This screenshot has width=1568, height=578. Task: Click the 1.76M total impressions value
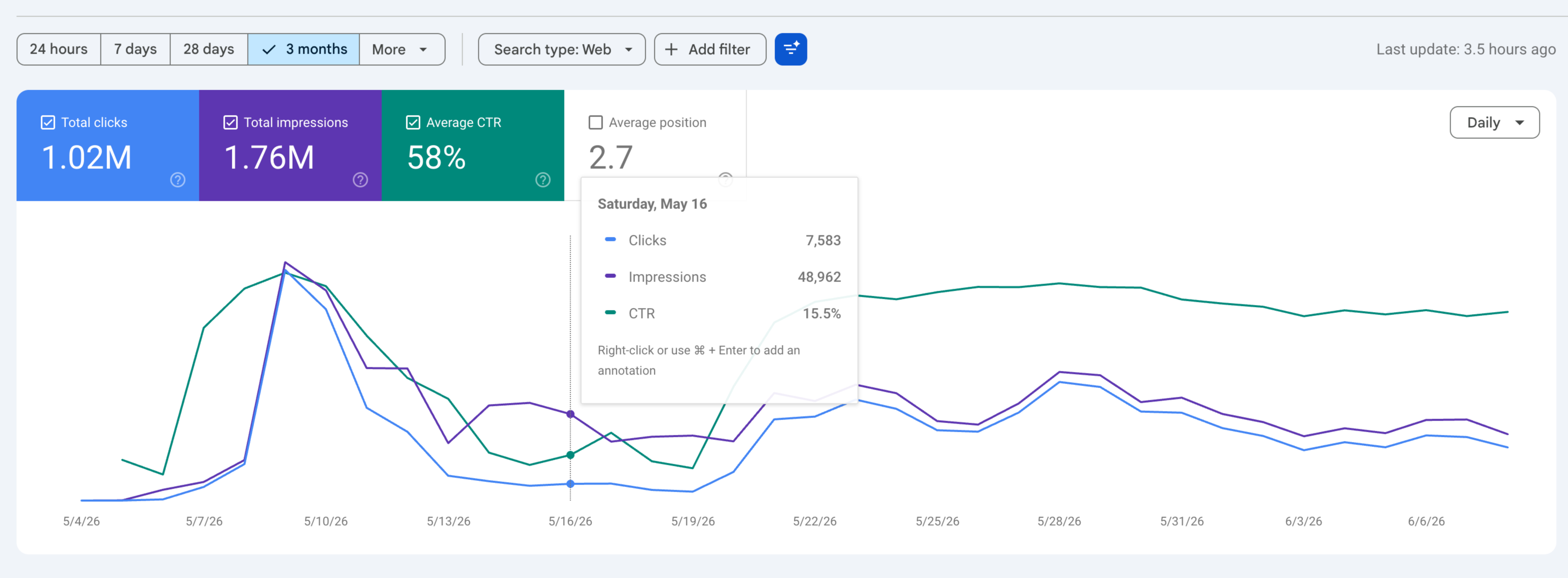tap(269, 157)
